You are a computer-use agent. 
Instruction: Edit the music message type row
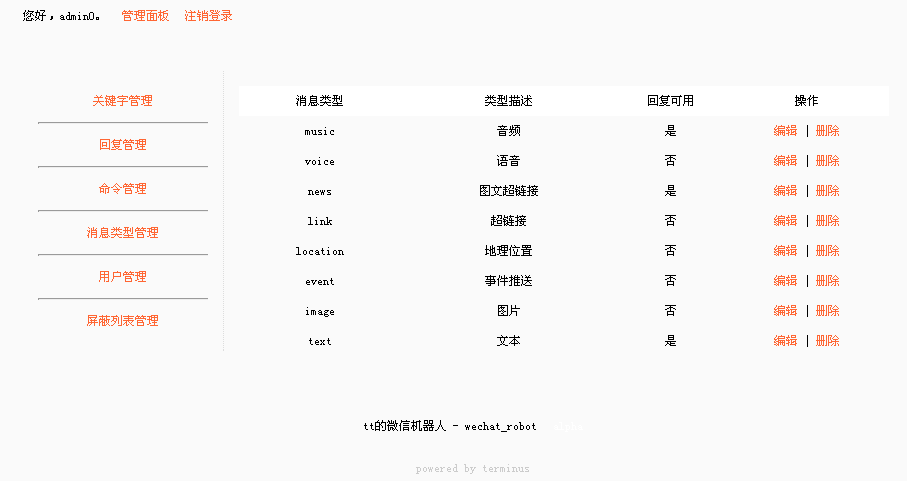point(785,131)
